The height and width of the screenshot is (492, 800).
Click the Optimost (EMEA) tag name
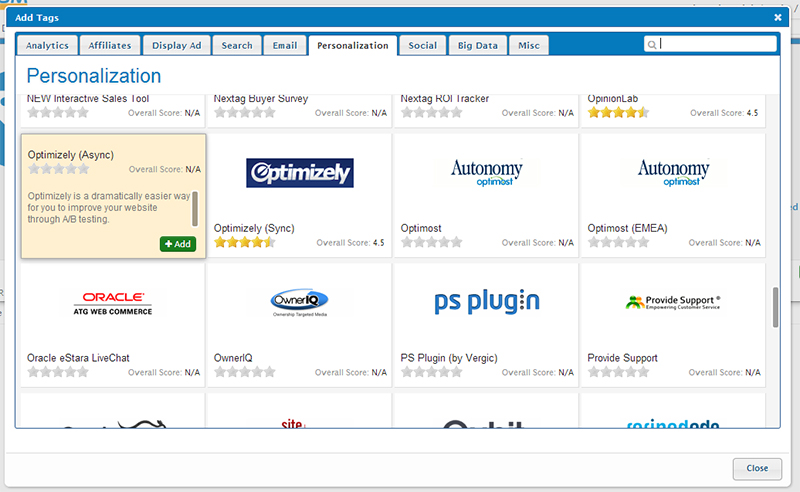(627, 228)
